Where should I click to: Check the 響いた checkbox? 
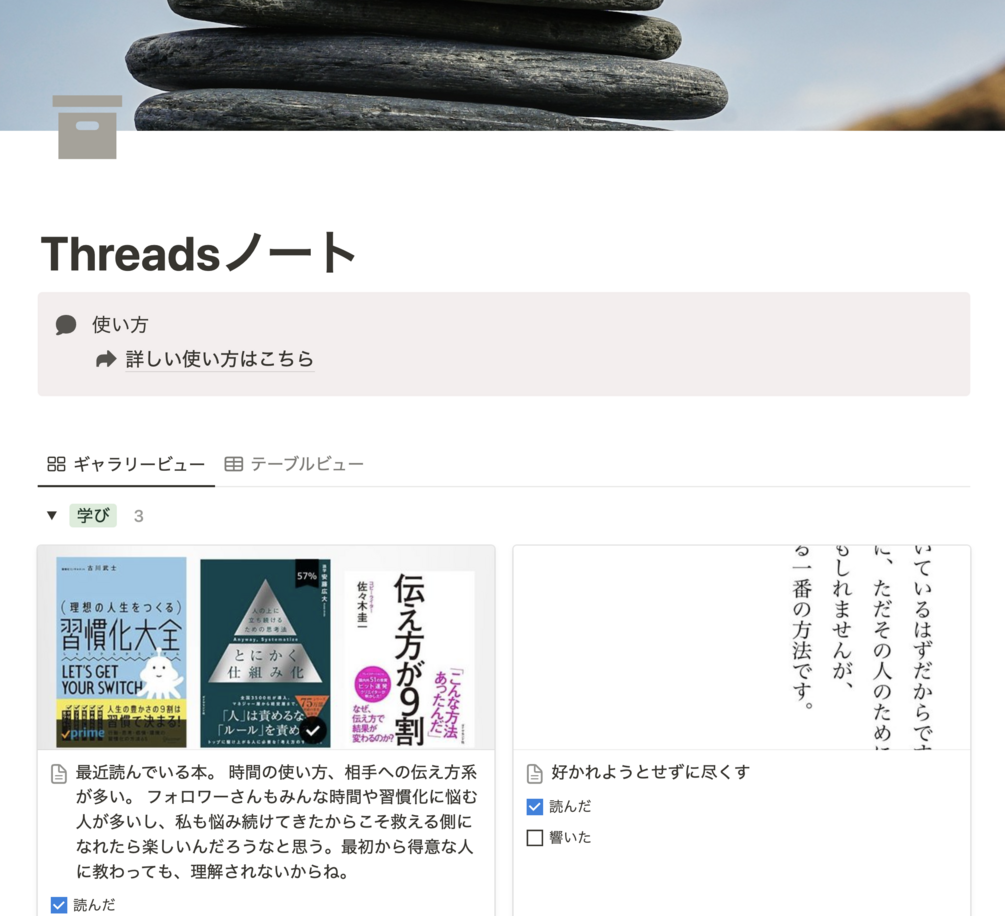535,838
